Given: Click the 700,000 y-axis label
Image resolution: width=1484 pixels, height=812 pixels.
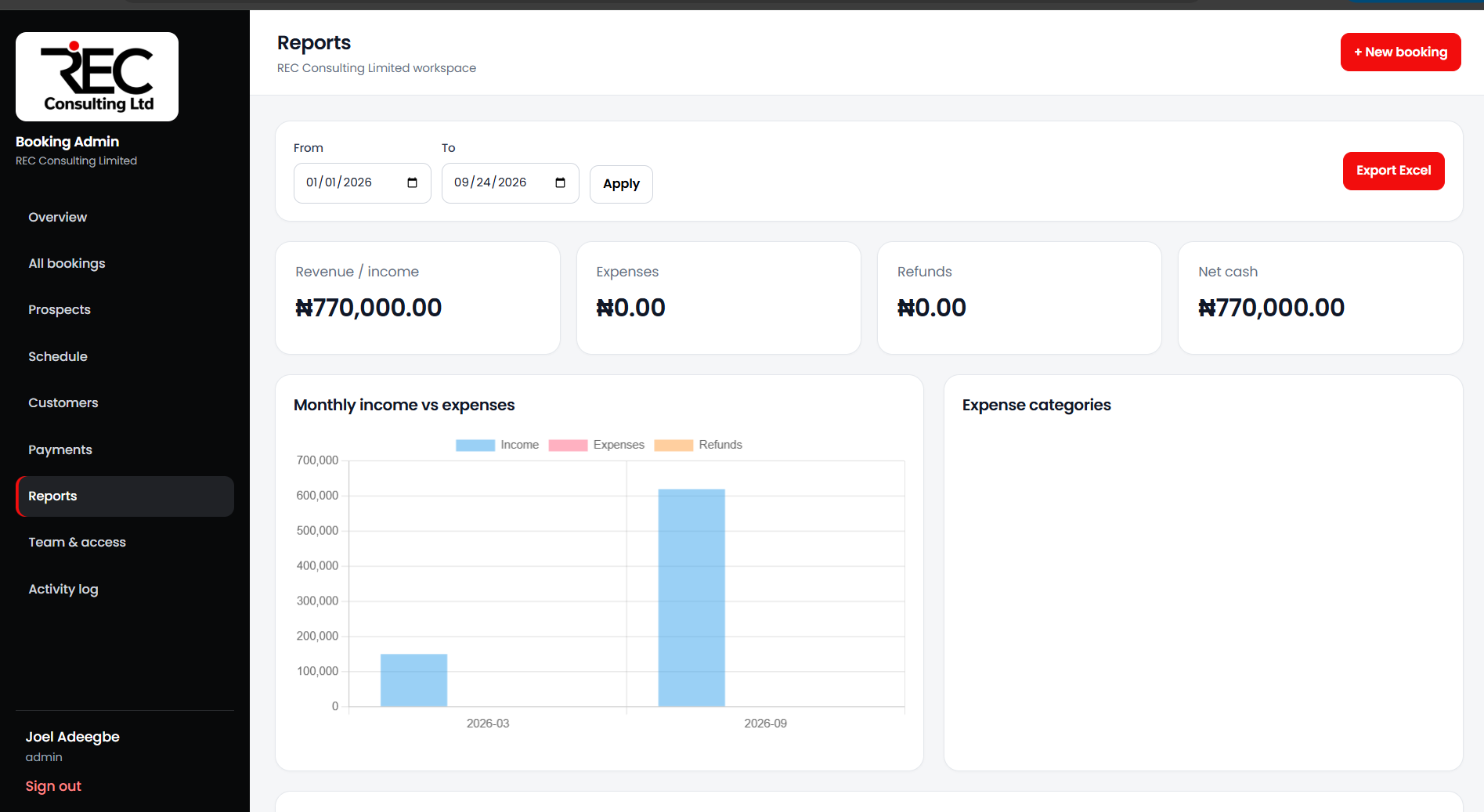Looking at the screenshot, I should click(x=317, y=460).
